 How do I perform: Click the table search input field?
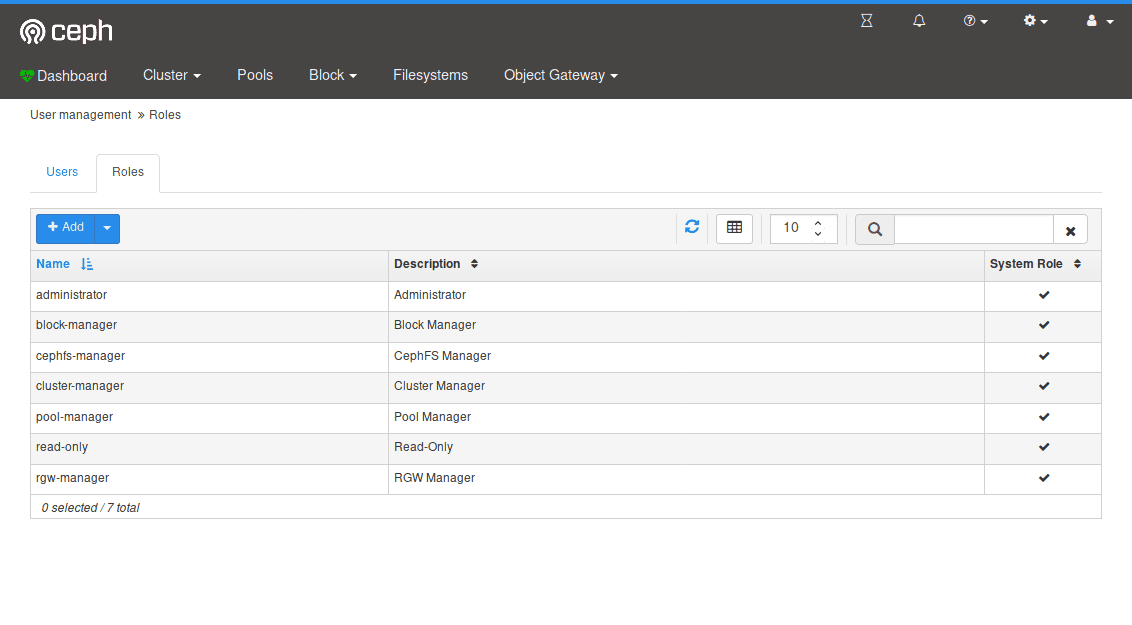tap(973, 229)
